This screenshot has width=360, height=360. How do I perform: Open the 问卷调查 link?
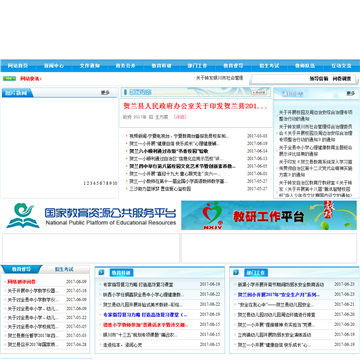tap(341, 79)
